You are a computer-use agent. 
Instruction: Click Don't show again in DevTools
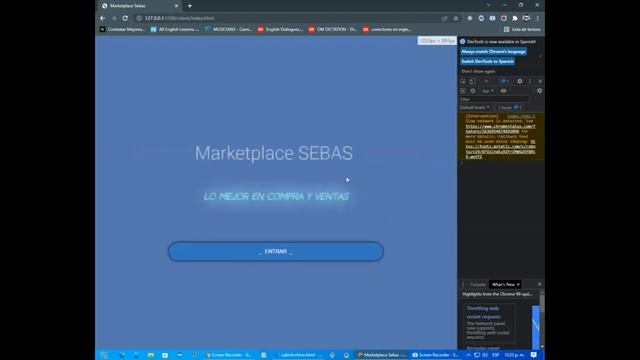click(478, 71)
